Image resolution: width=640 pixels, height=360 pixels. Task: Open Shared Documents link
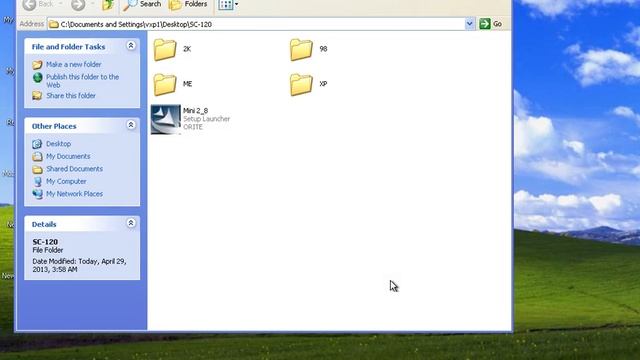[74, 169]
